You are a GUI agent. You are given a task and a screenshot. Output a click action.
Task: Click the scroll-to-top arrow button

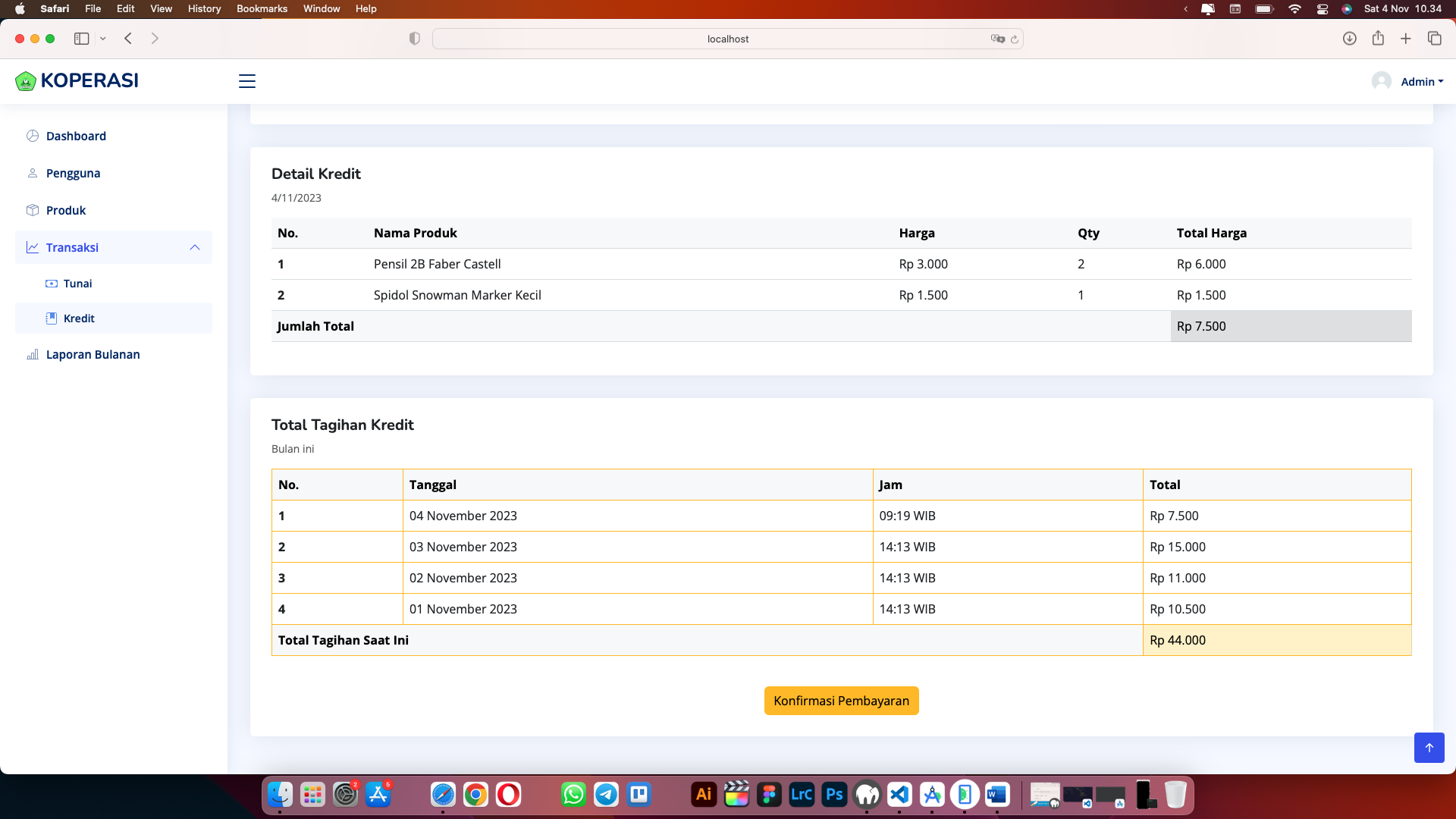(1429, 748)
